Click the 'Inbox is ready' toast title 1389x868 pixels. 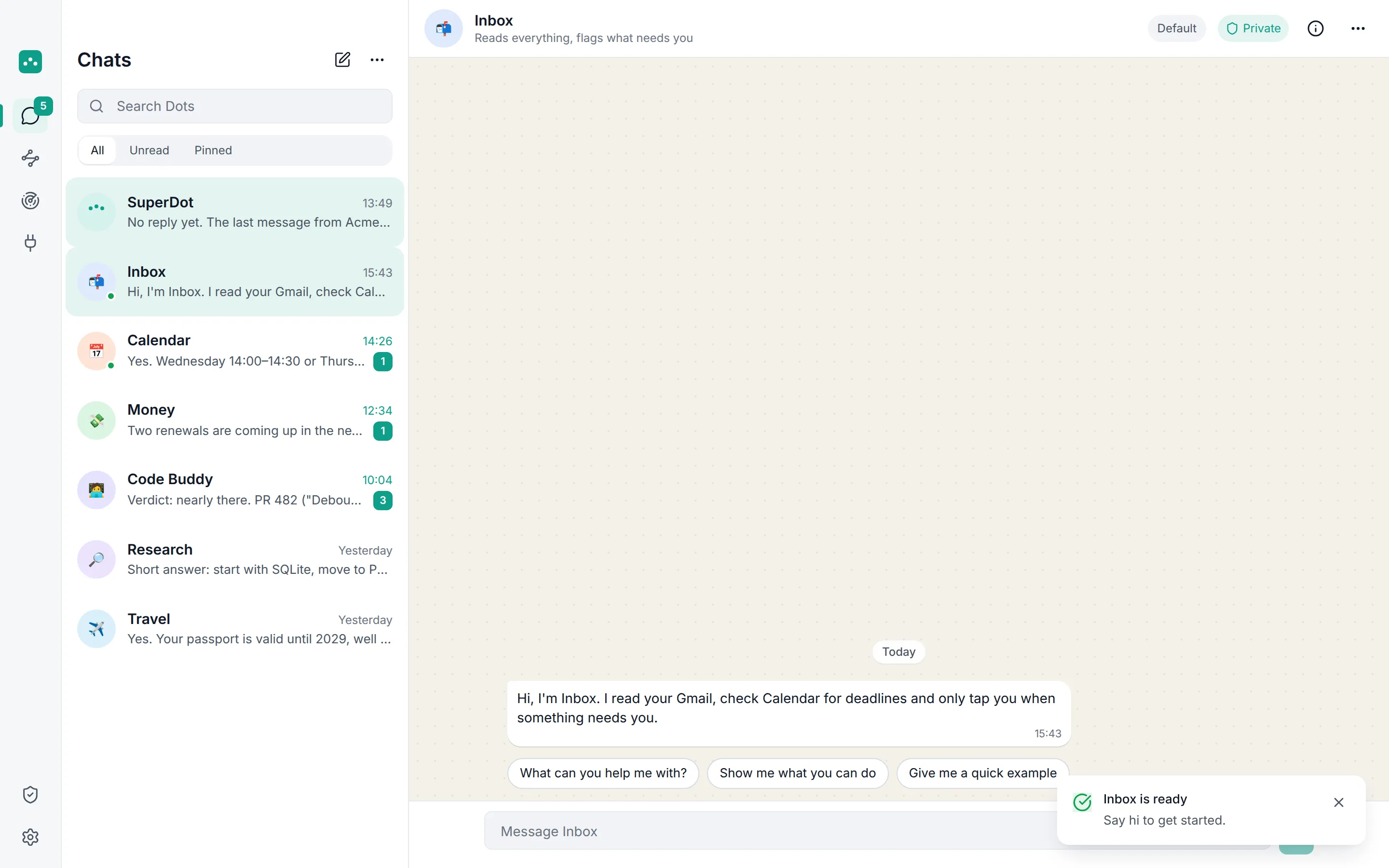point(1144,799)
